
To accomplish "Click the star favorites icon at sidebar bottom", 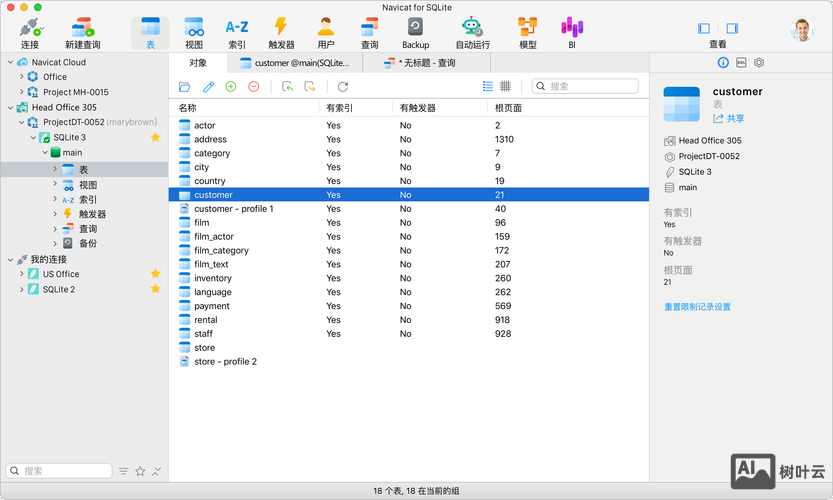I will click(x=140, y=471).
